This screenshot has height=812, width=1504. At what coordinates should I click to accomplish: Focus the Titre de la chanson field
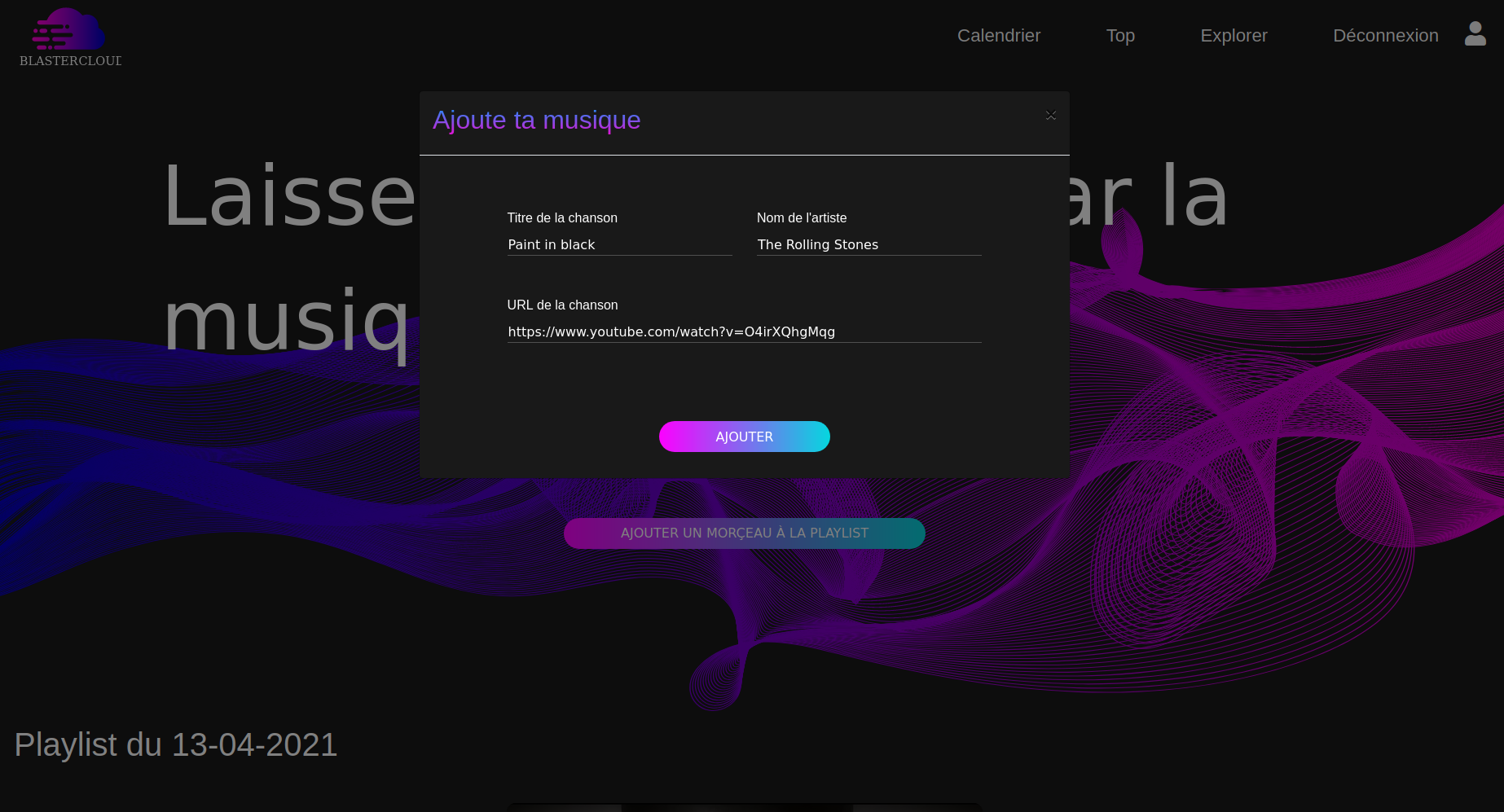619,244
